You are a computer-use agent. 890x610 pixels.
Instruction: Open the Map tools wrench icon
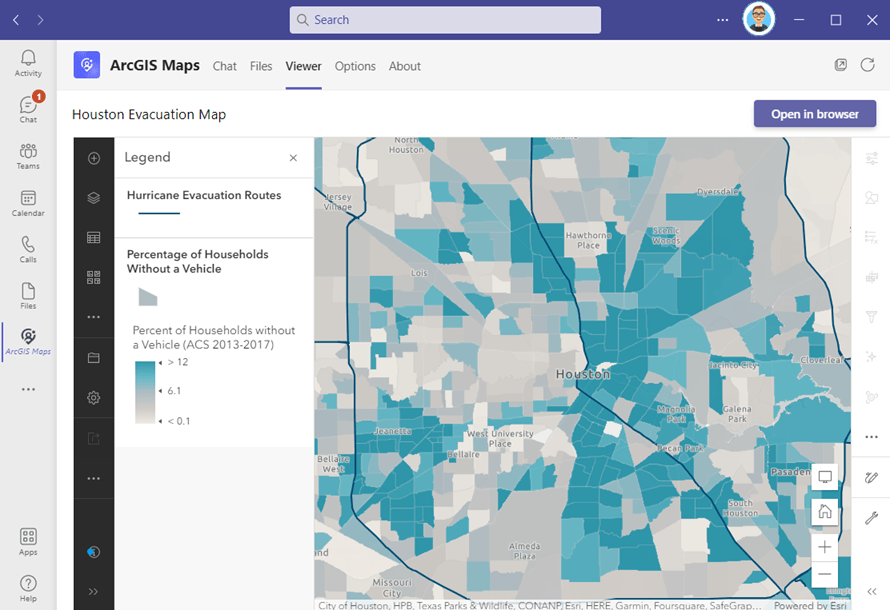[x=870, y=519]
